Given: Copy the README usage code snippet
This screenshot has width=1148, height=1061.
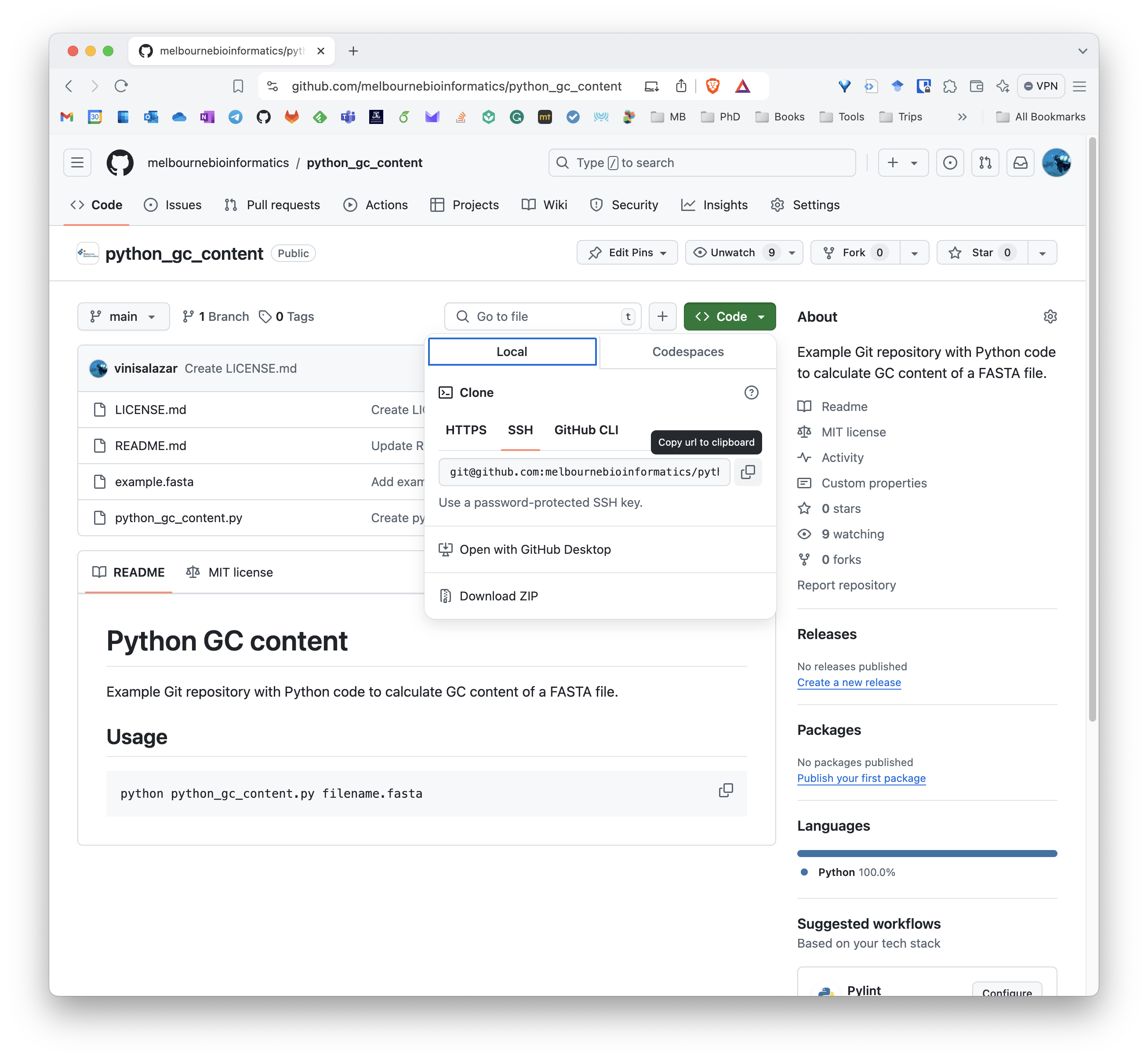Looking at the screenshot, I should coord(726,791).
